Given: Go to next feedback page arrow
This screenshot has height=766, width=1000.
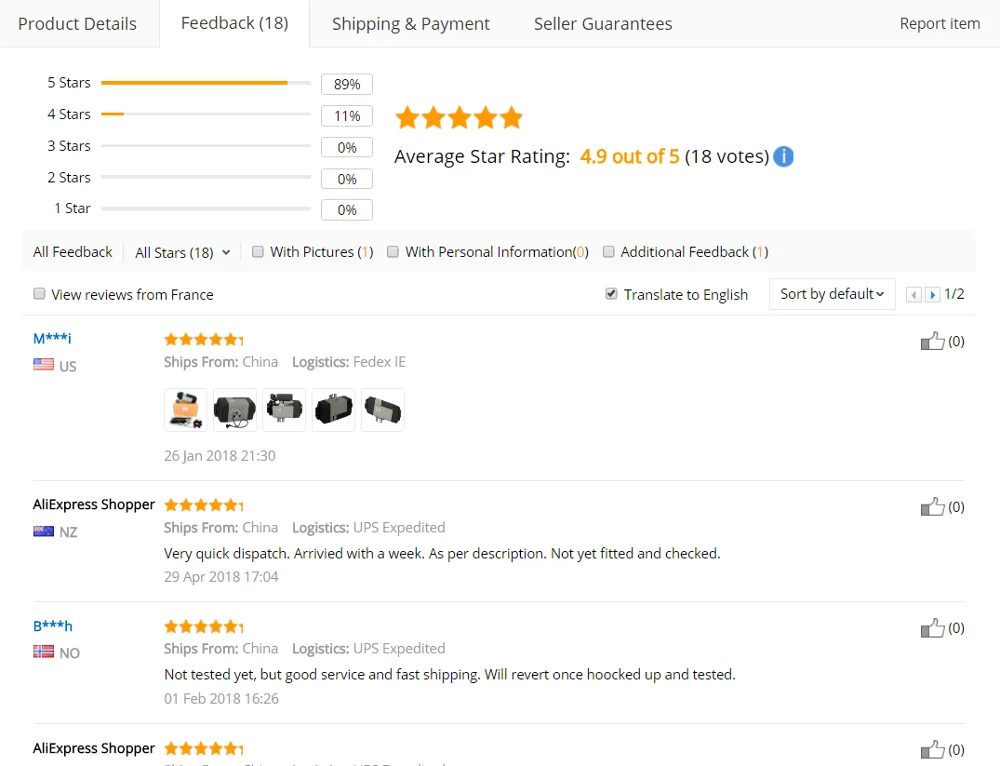Looking at the screenshot, I should (x=932, y=295).
